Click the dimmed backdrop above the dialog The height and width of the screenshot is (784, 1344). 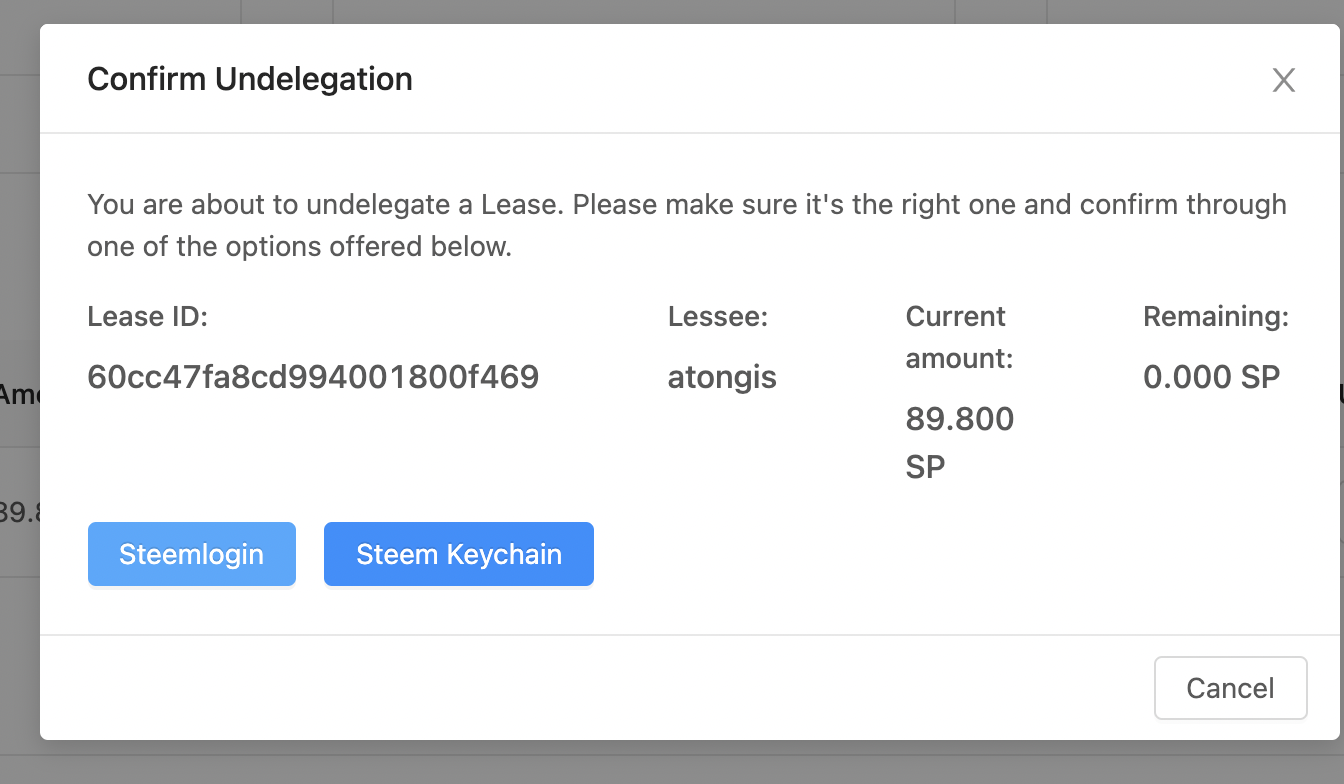point(640,11)
